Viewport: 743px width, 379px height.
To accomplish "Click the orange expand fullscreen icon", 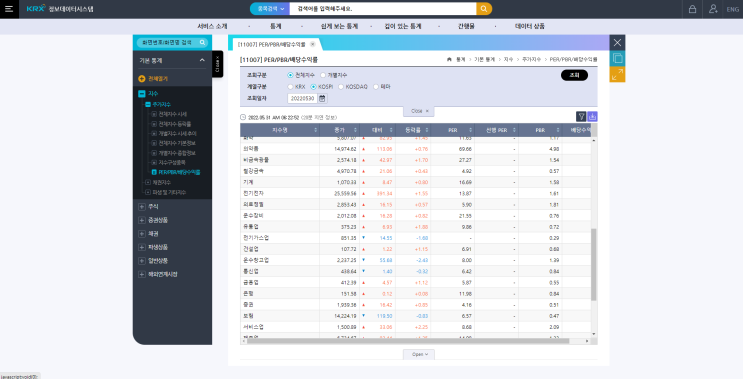I will tap(617, 74).
